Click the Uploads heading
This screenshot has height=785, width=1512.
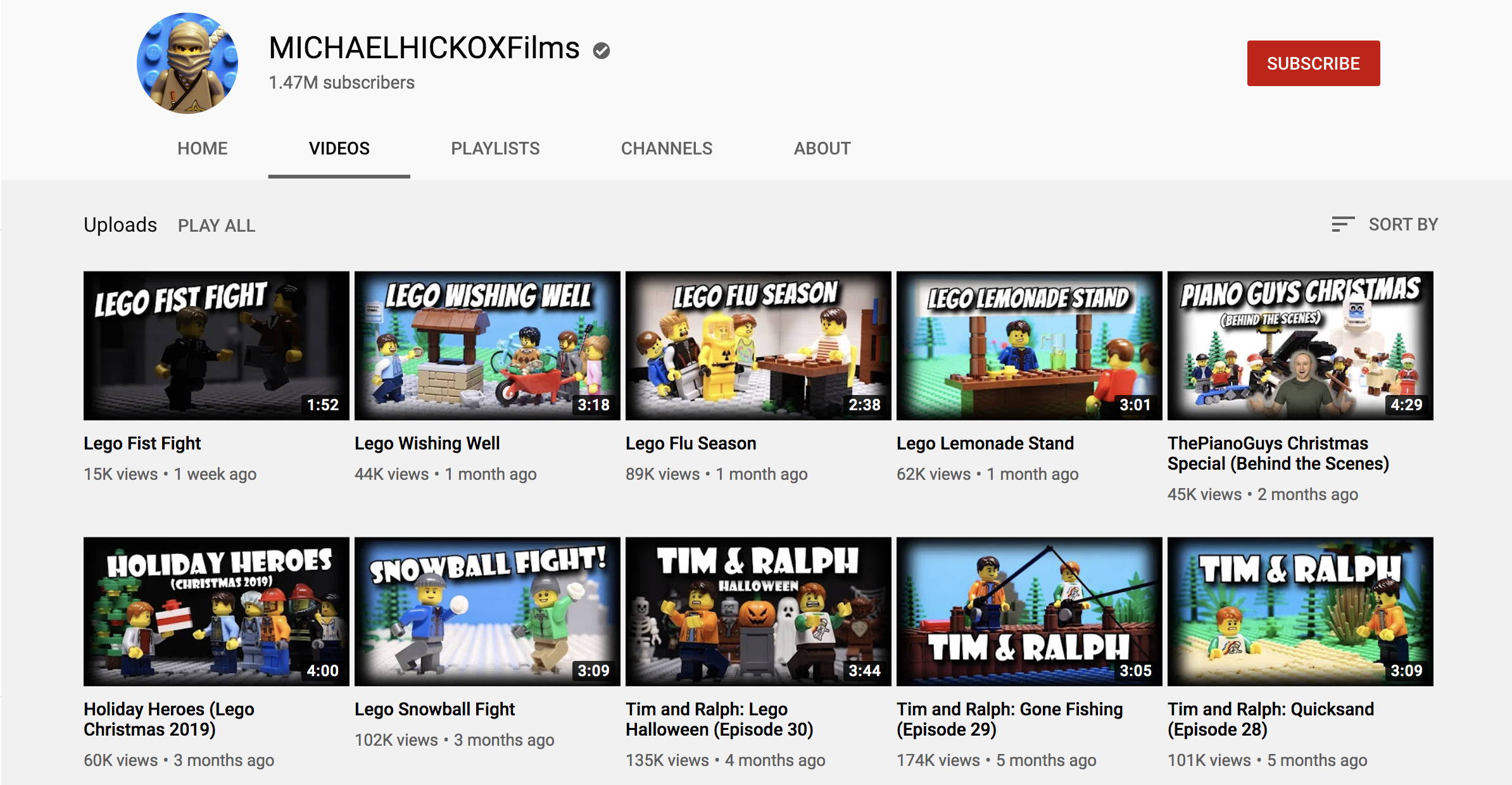120,225
